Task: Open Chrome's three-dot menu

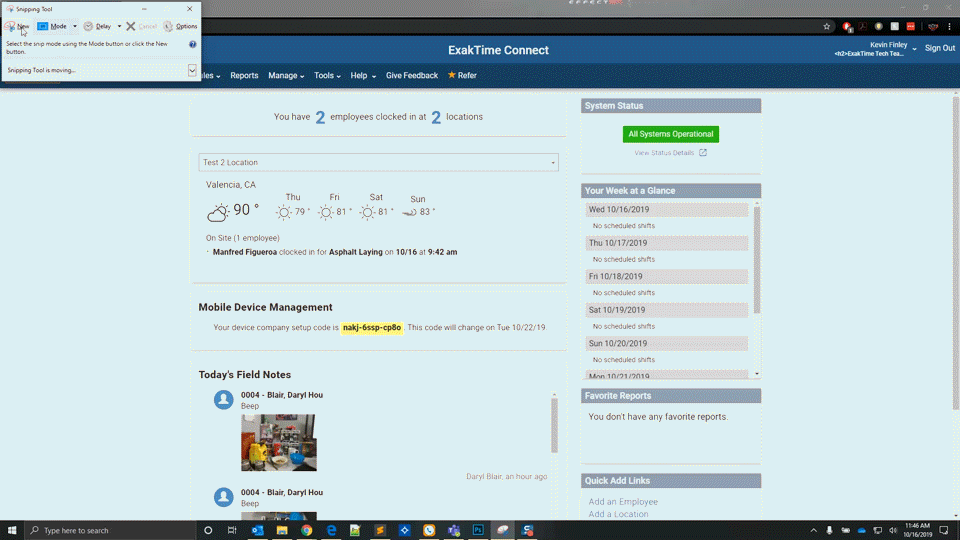Action: click(x=950, y=26)
